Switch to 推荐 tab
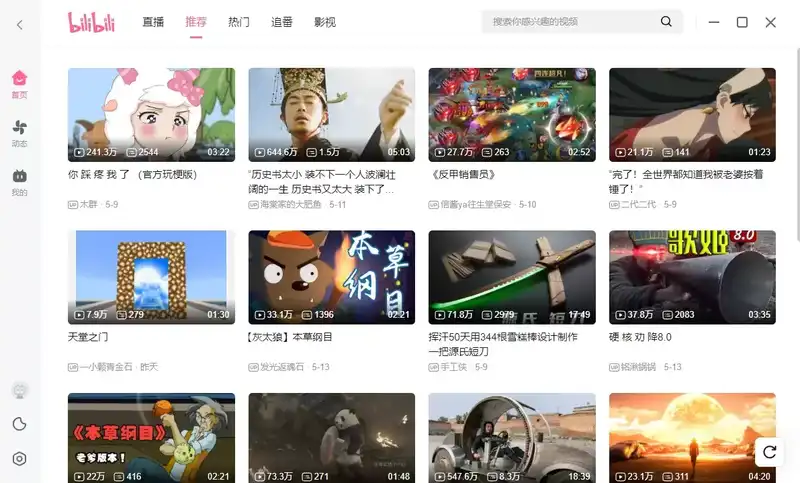This screenshot has height=483, width=800. 196,22
